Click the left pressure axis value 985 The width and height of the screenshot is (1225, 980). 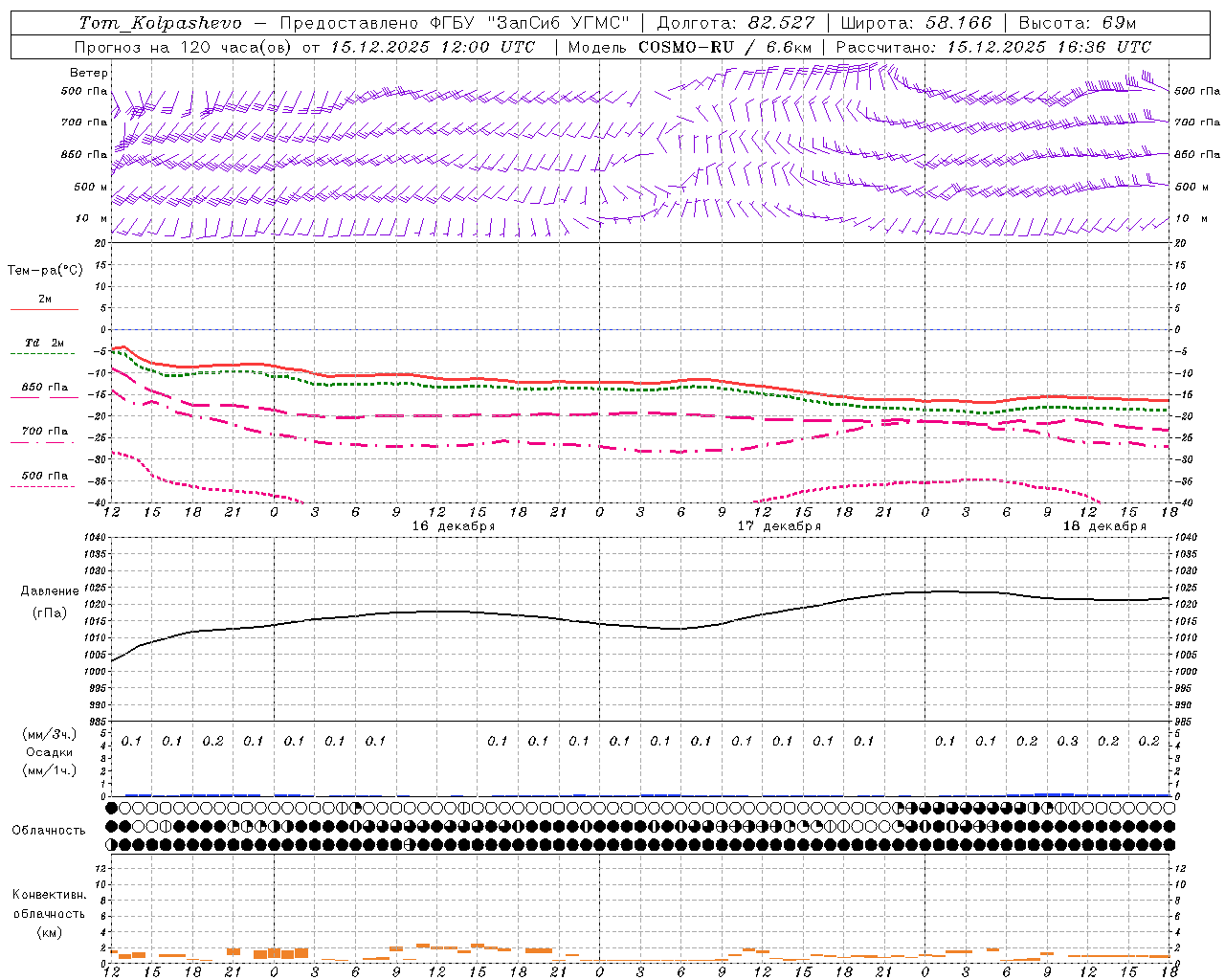click(96, 722)
